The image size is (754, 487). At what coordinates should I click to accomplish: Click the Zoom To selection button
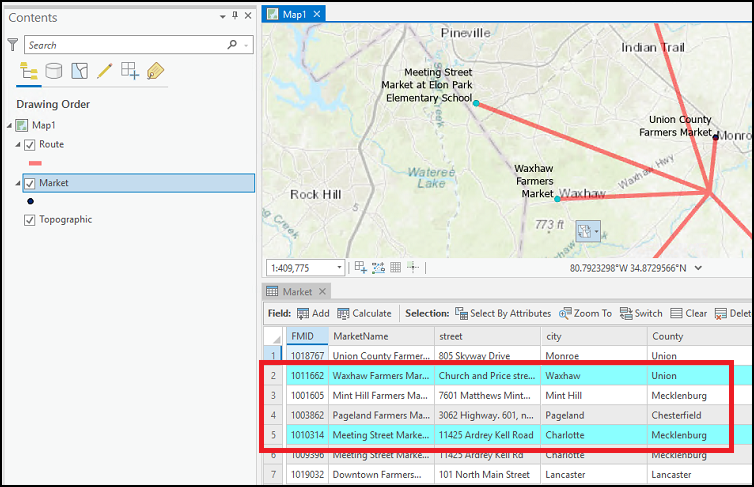click(585, 313)
